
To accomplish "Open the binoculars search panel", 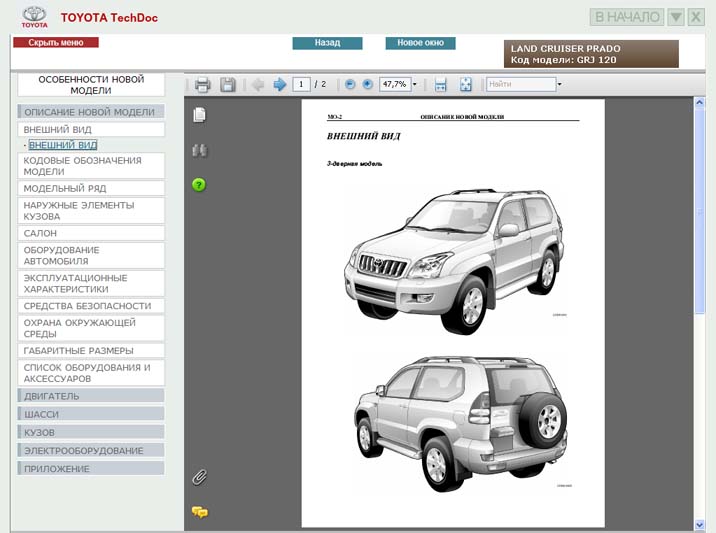I will click(200, 150).
